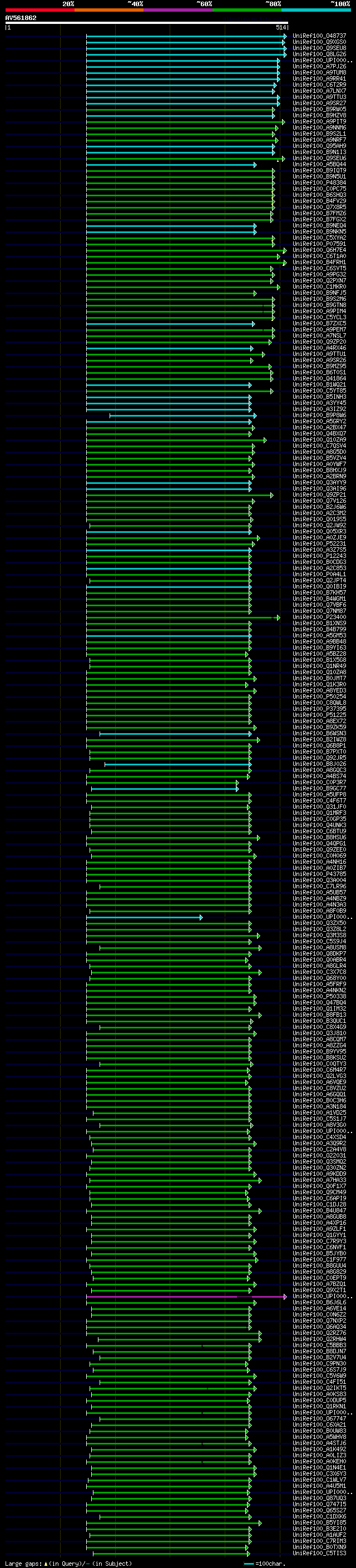The height and width of the screenshot is (1568, 356).
Task: Click the =100char. scale legend
Action: click(264, 1563)
